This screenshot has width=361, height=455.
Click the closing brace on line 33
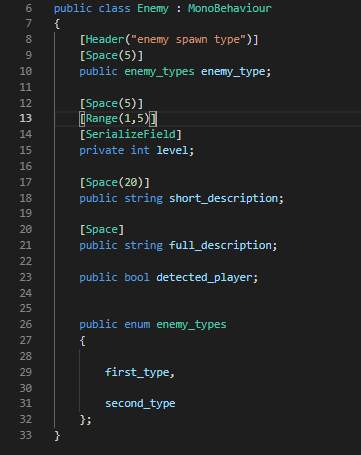pos(57,436)
